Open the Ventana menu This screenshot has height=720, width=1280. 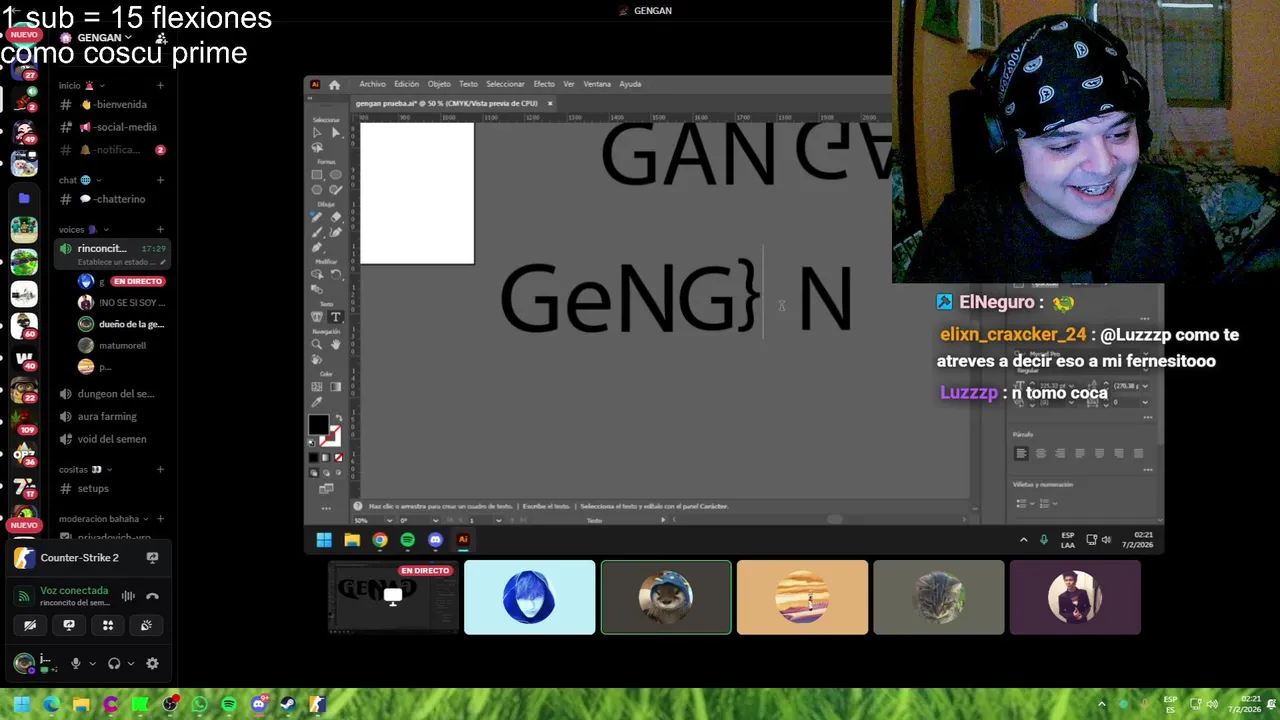(x=597, y=84)
